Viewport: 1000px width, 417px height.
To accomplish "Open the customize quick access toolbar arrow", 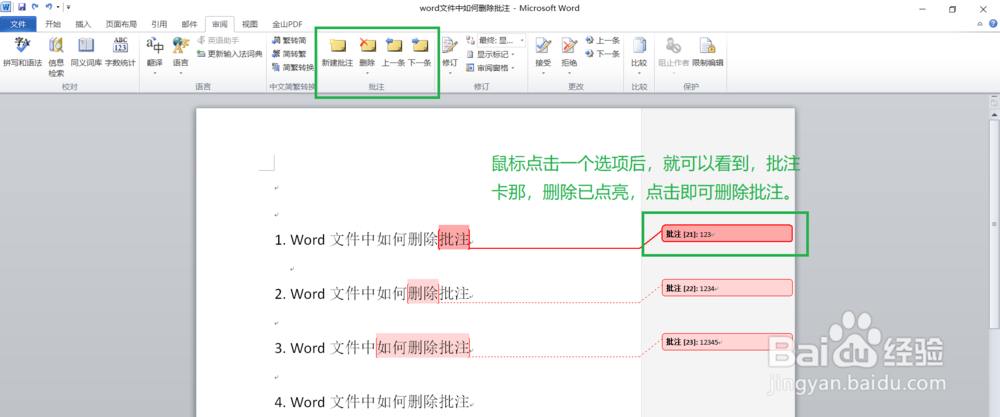I will click(68, 7).
